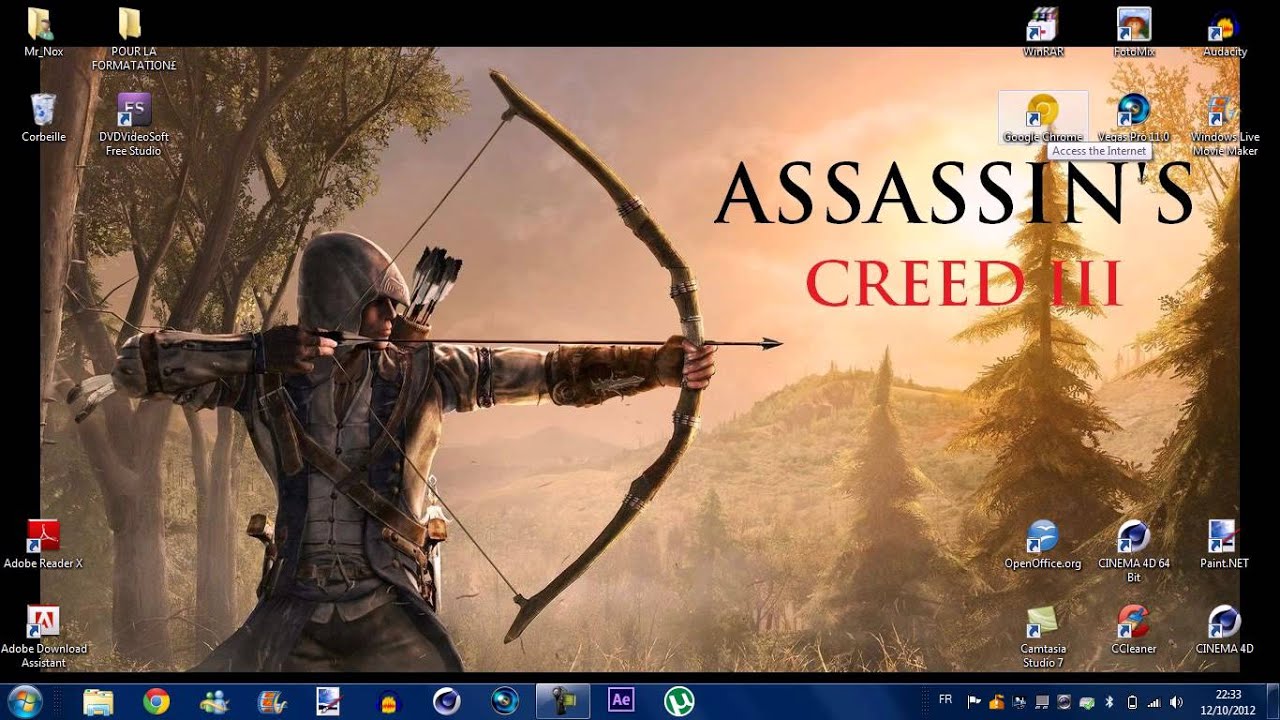Image resolution: width=1280 pixels, height=720 pixels.
Task: Select the WinRAR desktop shortcut
Action: (x=1043, y=32)
